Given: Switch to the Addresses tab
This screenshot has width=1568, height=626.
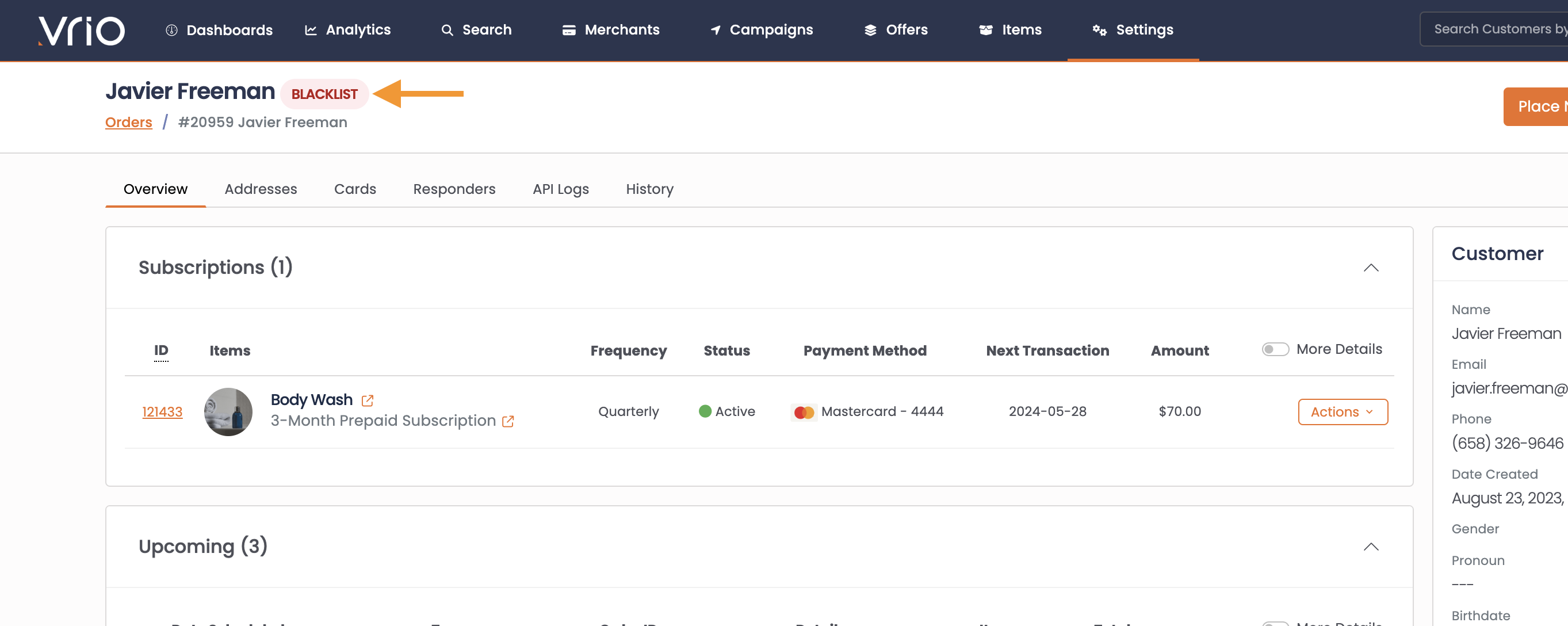Looking at the screenshot, I should (x=261, y=189).
